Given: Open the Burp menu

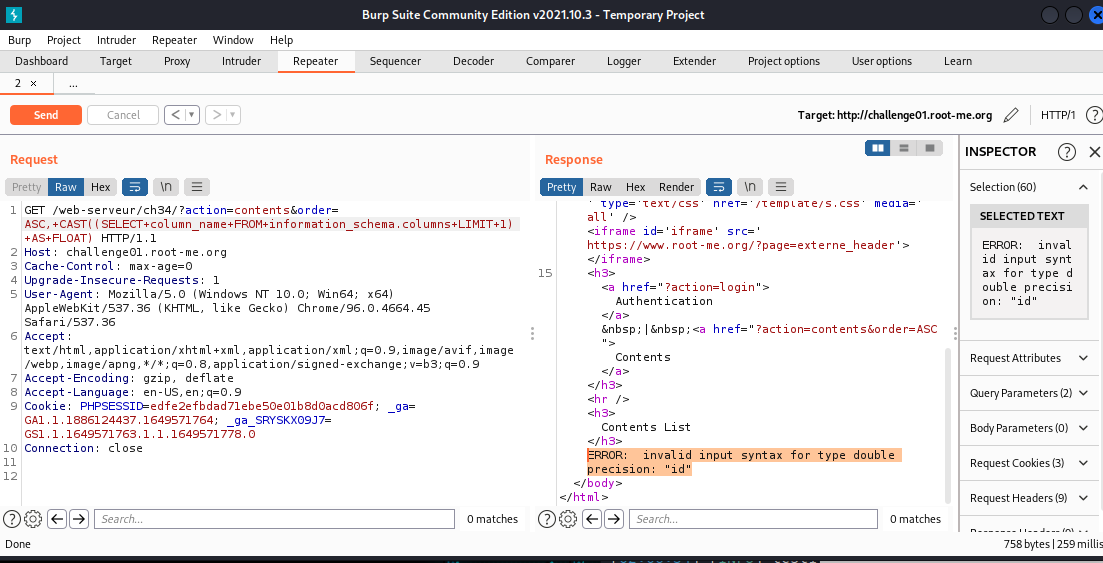Looking at the screenshot, I should pyautogui.click(x=20, y=40).
